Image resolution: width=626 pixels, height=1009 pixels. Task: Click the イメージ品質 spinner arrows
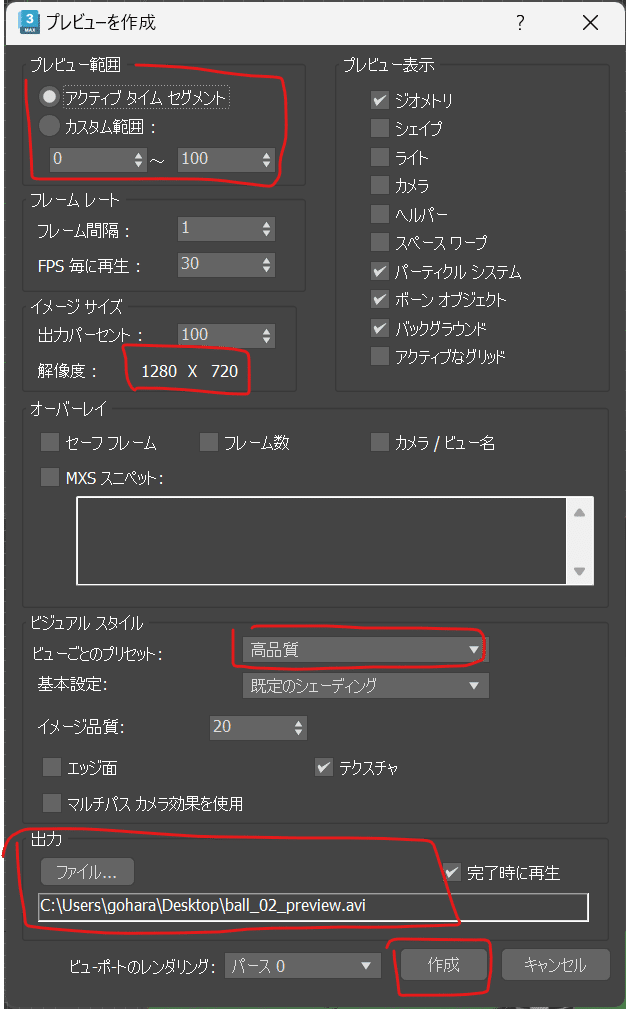click(299, 727)
